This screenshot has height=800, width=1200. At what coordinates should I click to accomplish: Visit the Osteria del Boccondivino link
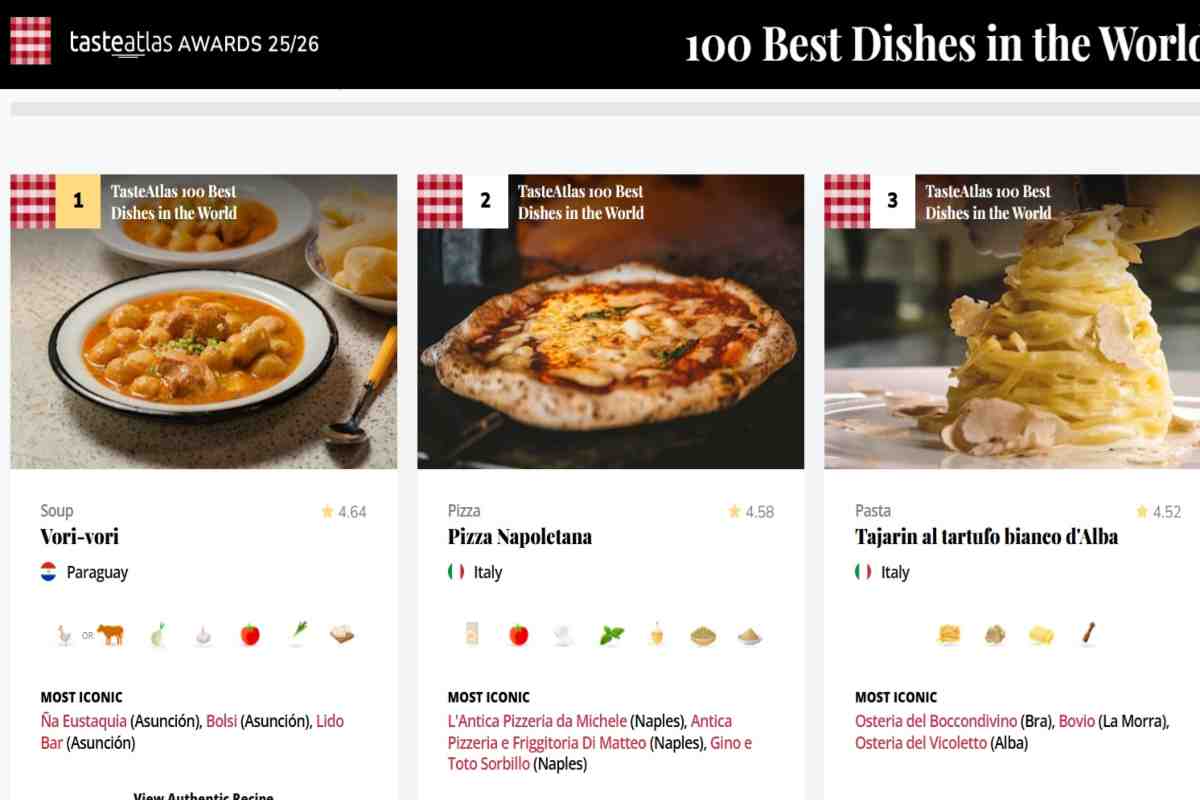[x=936, y=721]
